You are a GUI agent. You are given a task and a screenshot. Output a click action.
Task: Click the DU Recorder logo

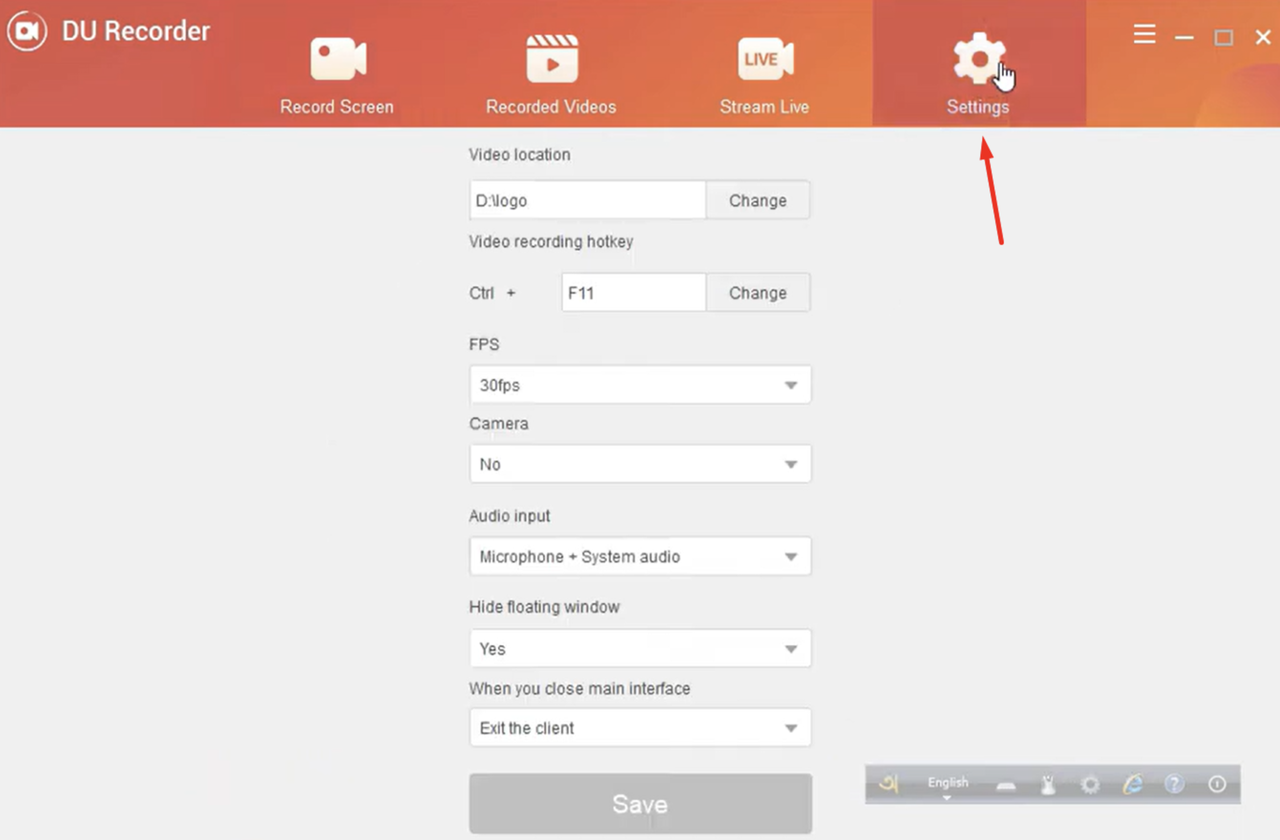[x=27, y=30]
